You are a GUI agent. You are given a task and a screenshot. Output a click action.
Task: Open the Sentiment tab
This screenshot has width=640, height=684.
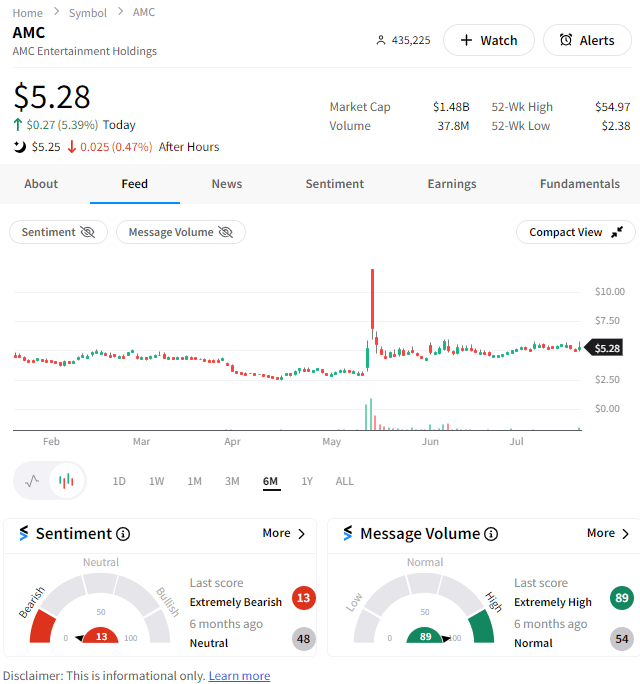tap(335, 184)
